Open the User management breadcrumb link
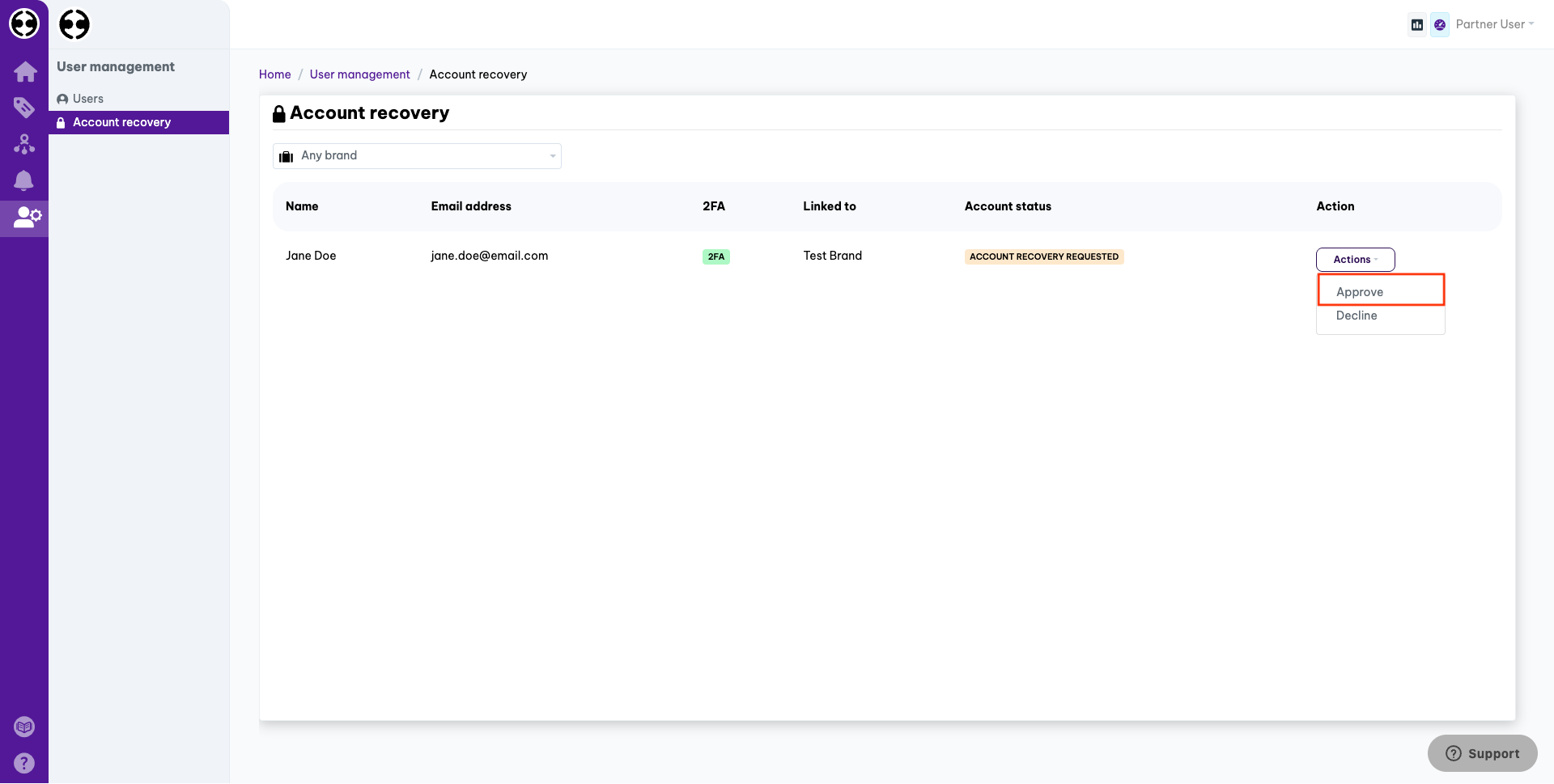The image size is (1554, 784). [360, 74]
